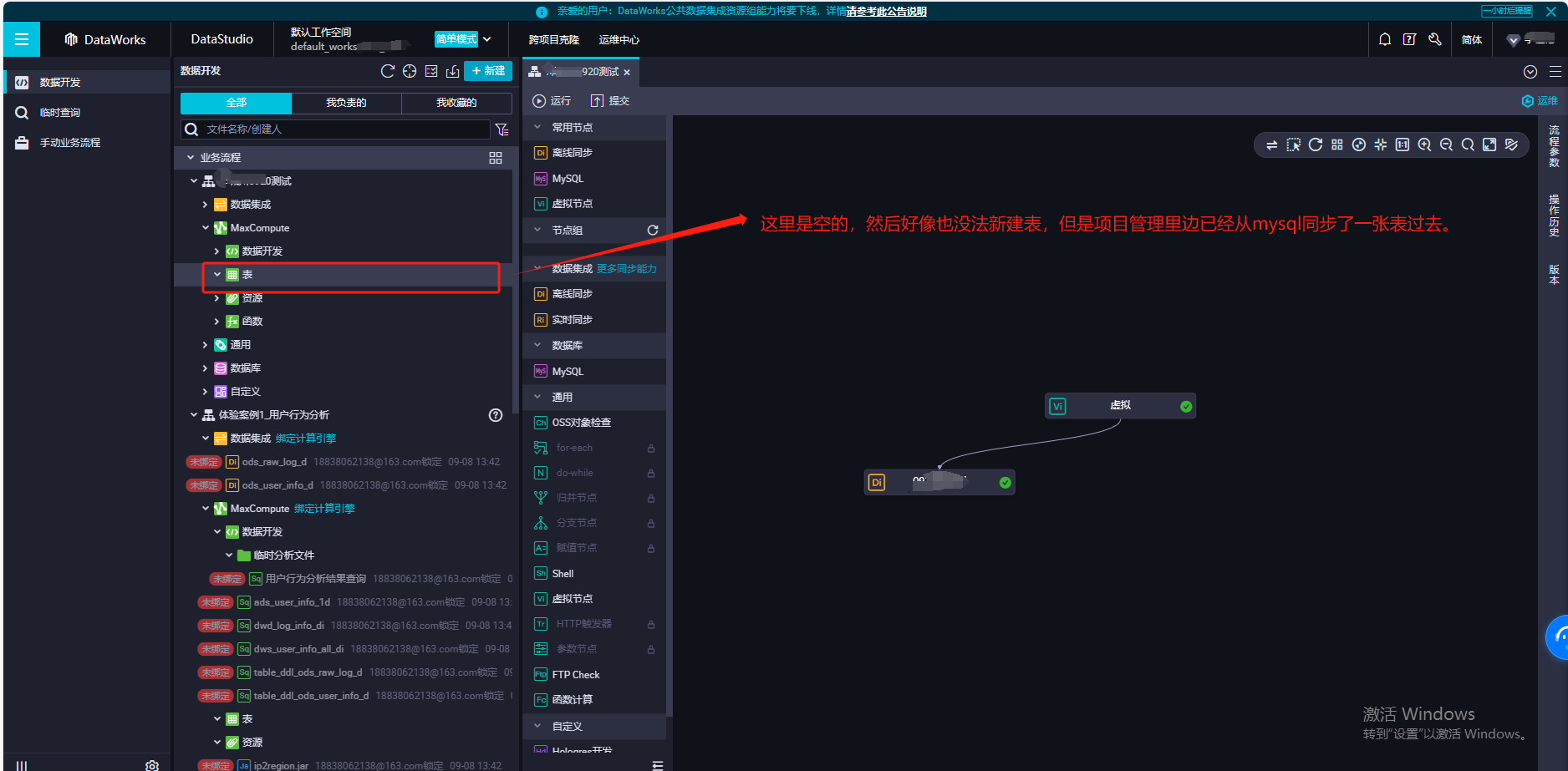Open 临时查询 in the left sidebar
The width and height of the screenshot is (1568, 771).
coord(87,112)
